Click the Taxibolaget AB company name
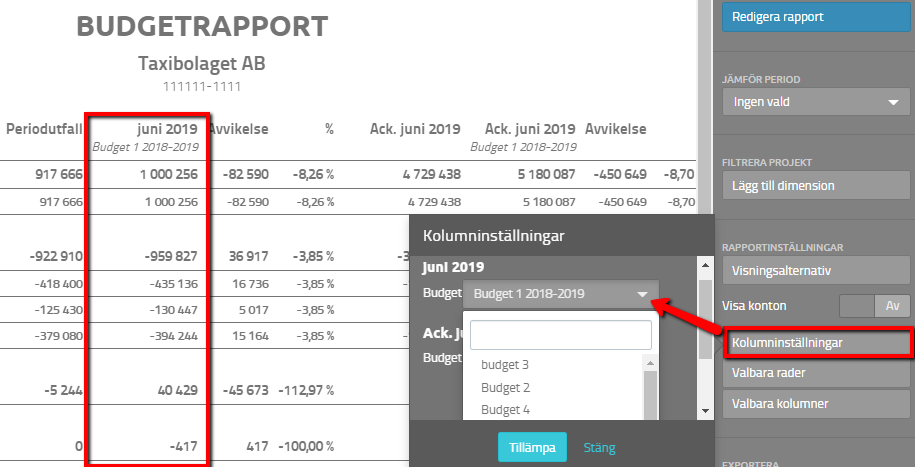This screenshot has height=467, width=915. [202, 63]
